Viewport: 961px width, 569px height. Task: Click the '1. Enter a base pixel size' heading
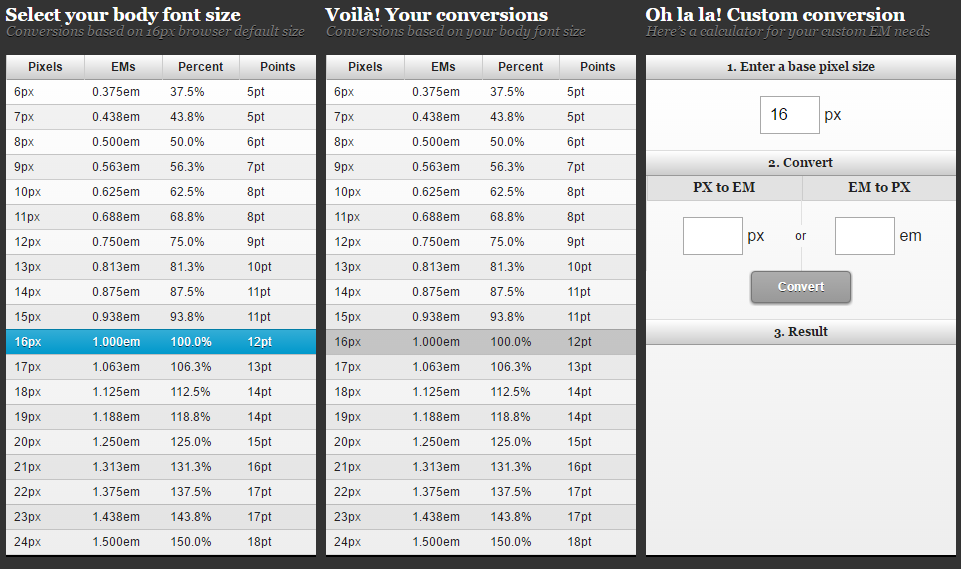tap(800, 67)
